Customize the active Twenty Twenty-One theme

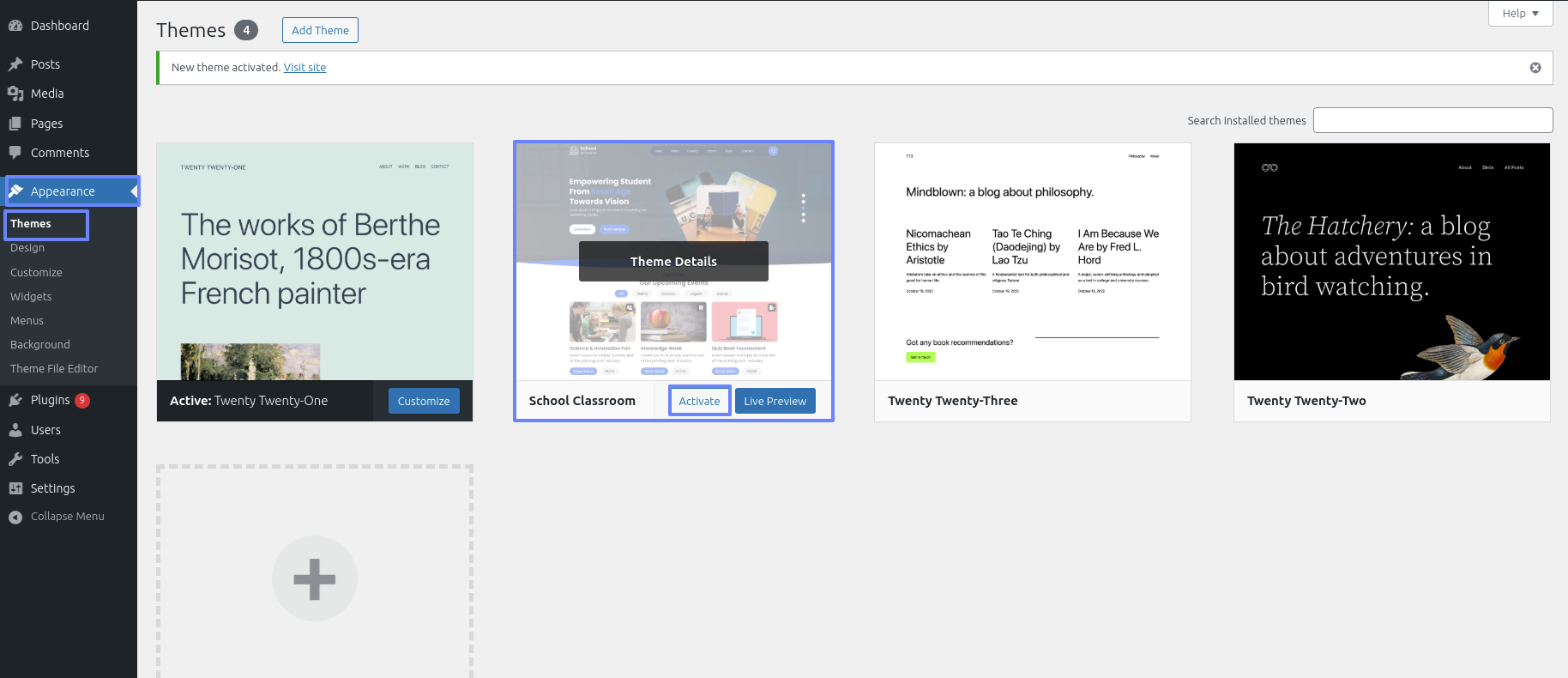pyautogui.click(x=424, y=401)
